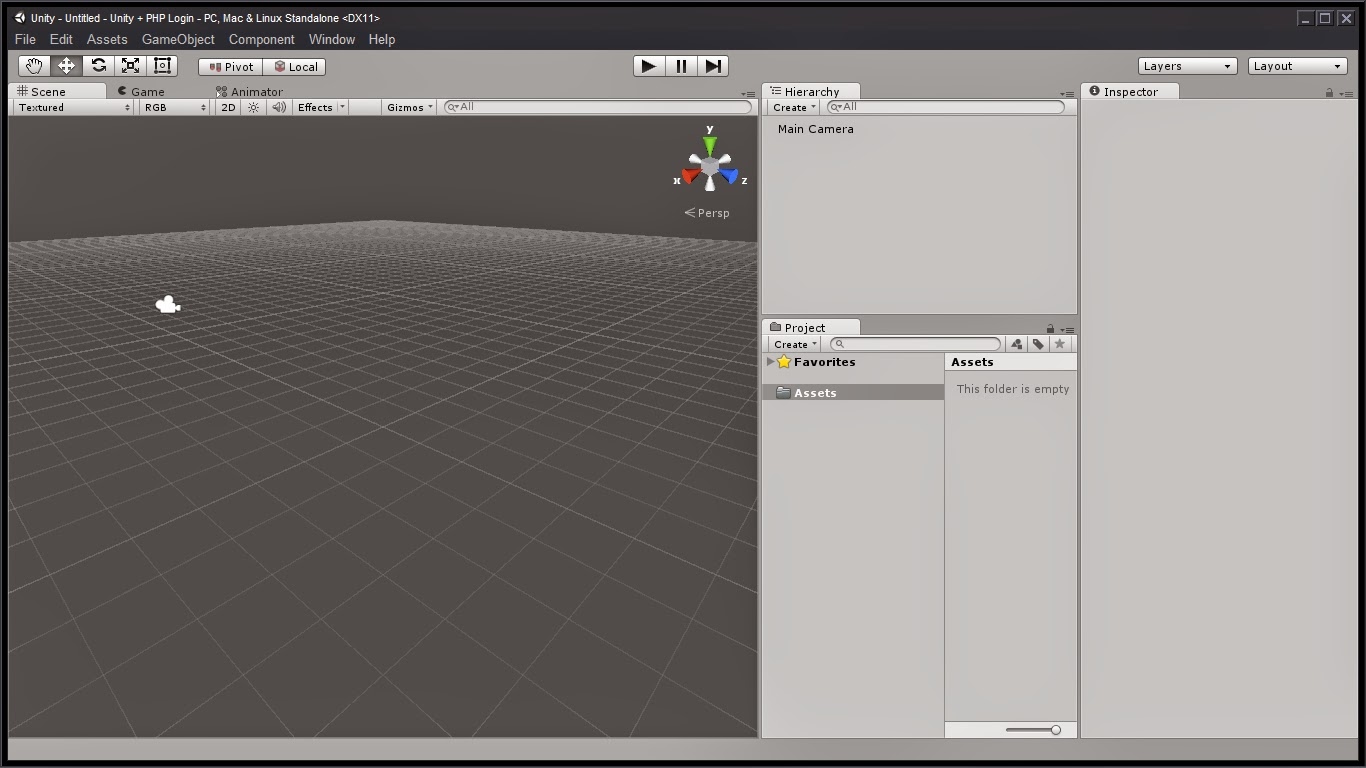Screen dimensions: 1366x768
Task: Open the Create menu in Hierarchy
Action: click(791, 107)
